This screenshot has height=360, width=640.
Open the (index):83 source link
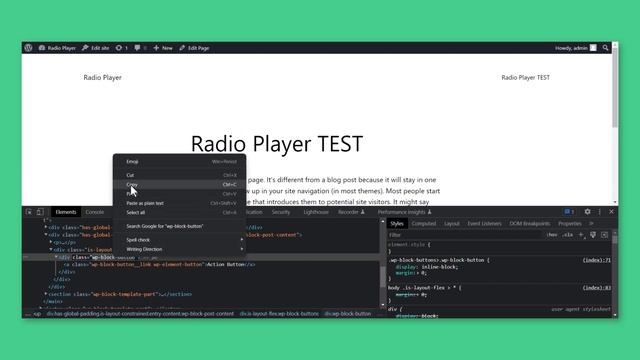point(596,288)
